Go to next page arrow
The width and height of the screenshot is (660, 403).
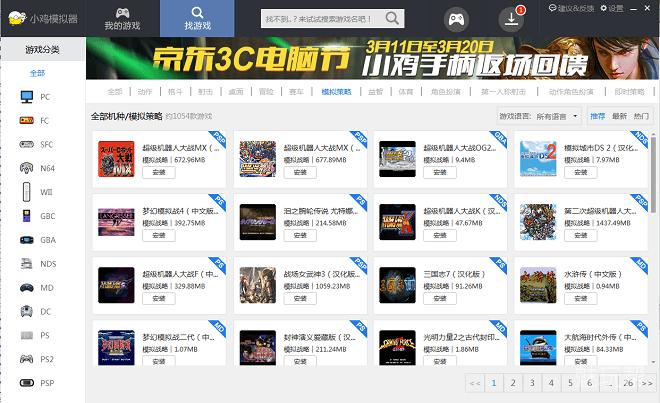(x=647, y=383)
